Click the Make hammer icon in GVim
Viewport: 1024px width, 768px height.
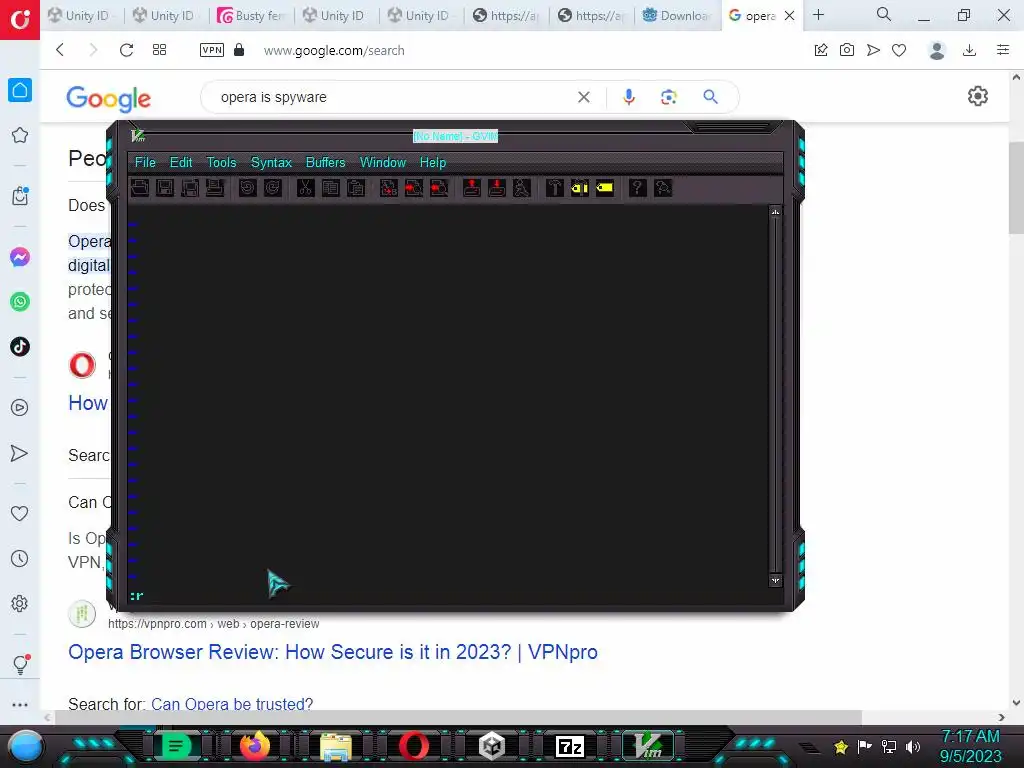pos(554,188)
